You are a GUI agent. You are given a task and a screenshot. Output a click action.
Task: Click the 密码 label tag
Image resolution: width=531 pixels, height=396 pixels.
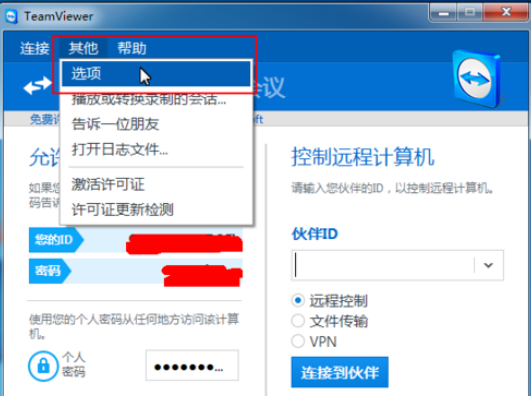click(50, 271)
